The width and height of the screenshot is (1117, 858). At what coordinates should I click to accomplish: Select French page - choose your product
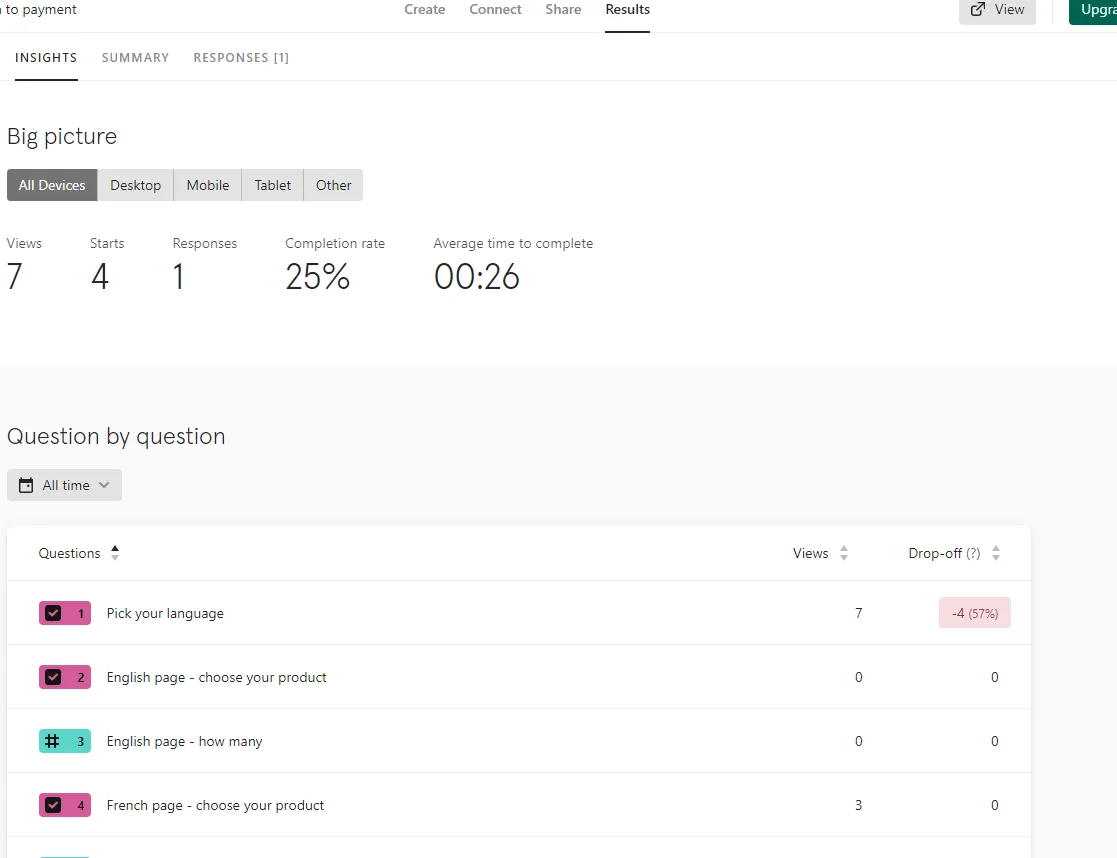click(x=519, y=805)
